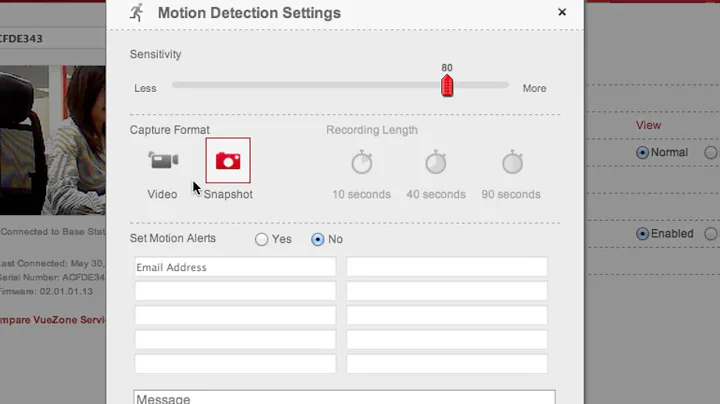Click the sensitivity value 80 label

[447, 68]
